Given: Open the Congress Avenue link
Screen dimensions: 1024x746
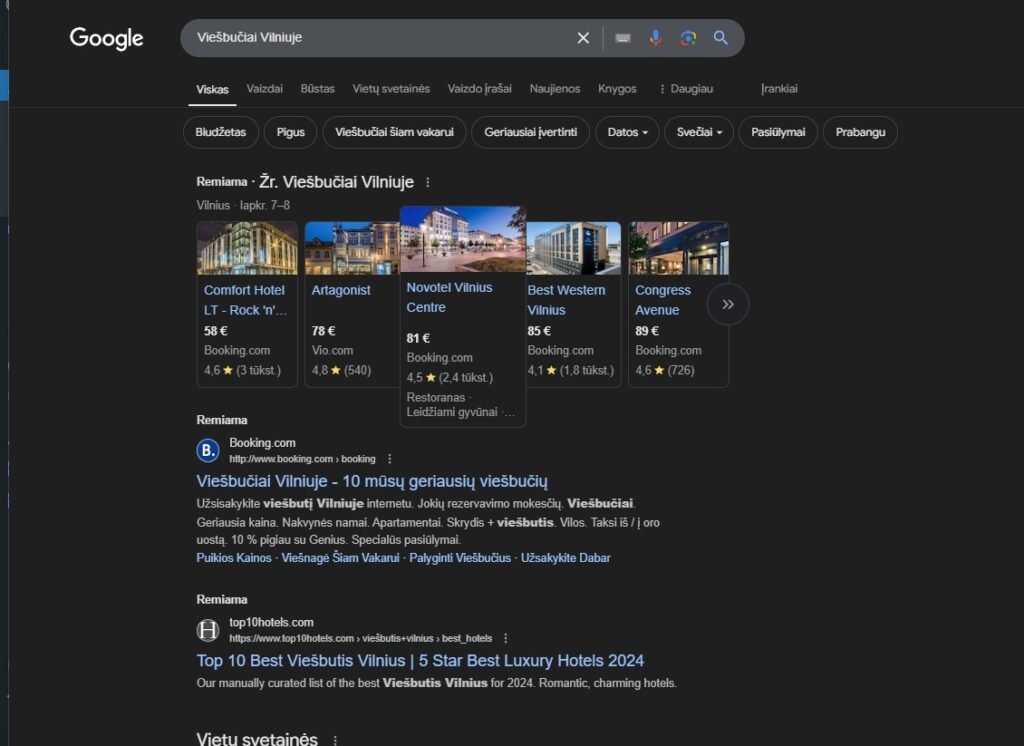Looking at the screenshot, I should pos(663,300).
